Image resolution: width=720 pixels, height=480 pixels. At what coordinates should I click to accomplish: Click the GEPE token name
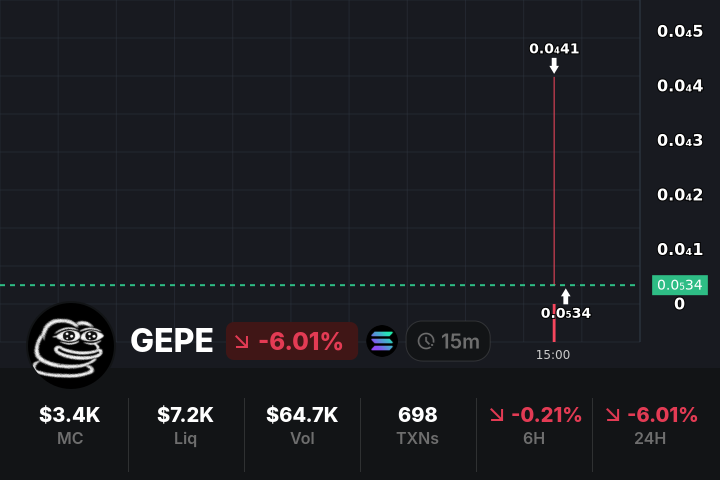(171, 341)
